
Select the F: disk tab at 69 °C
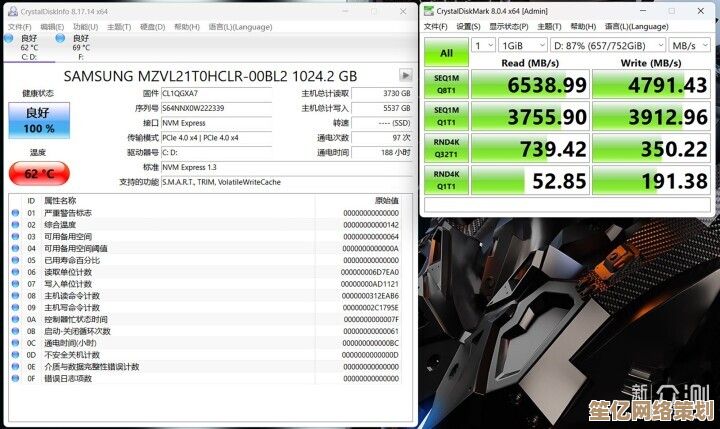tap(80, 47)
